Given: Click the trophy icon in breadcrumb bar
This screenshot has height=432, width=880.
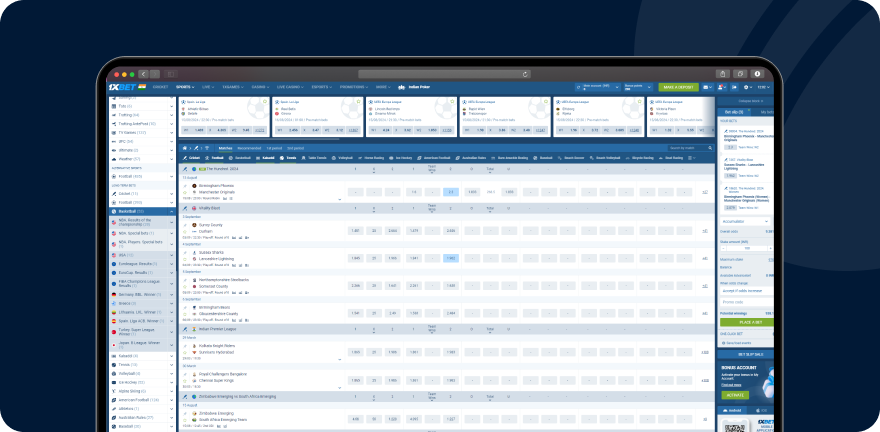Looking at the screenshot, I should coord(206,148).
